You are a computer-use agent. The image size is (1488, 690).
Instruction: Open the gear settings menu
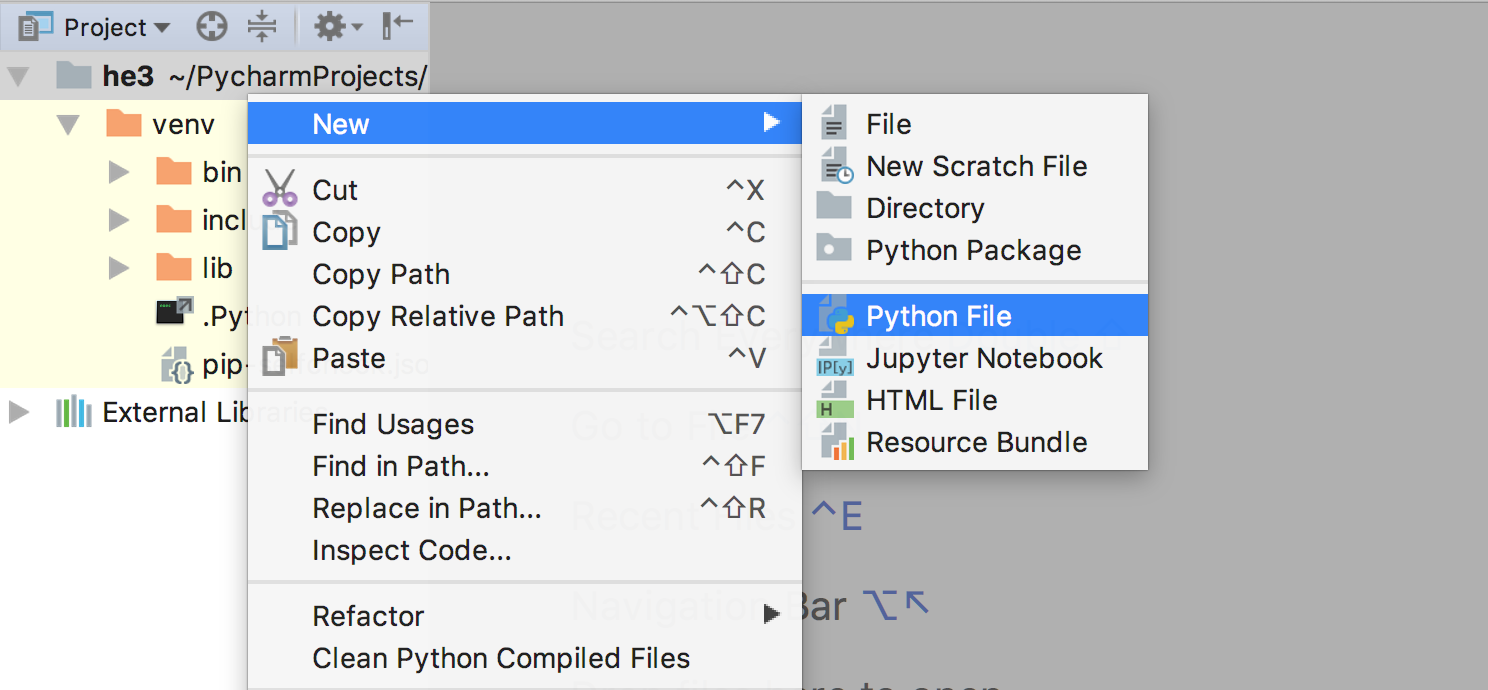[x=338, y=27]
